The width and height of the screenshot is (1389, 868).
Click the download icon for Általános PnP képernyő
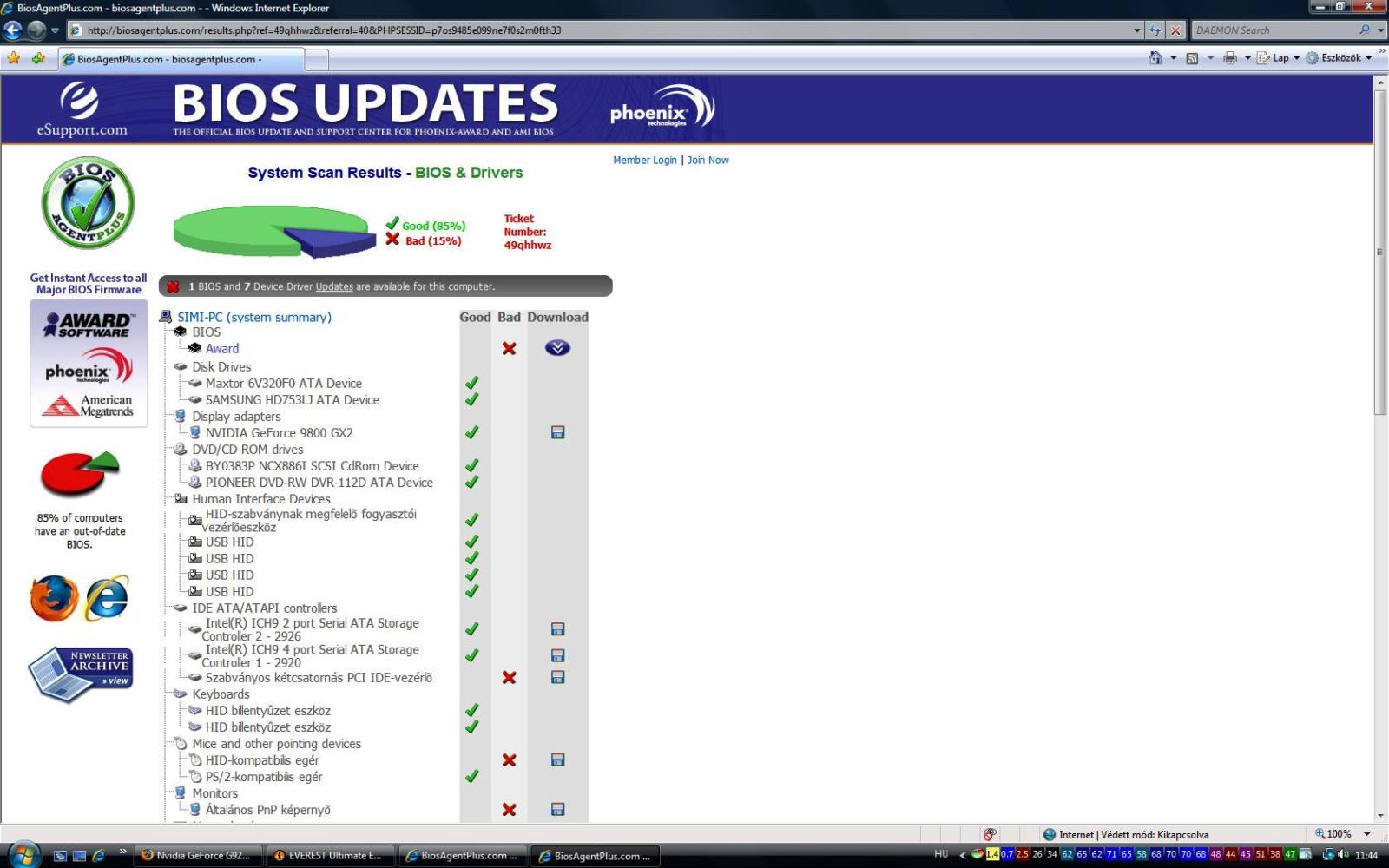(x=557, y=809)
